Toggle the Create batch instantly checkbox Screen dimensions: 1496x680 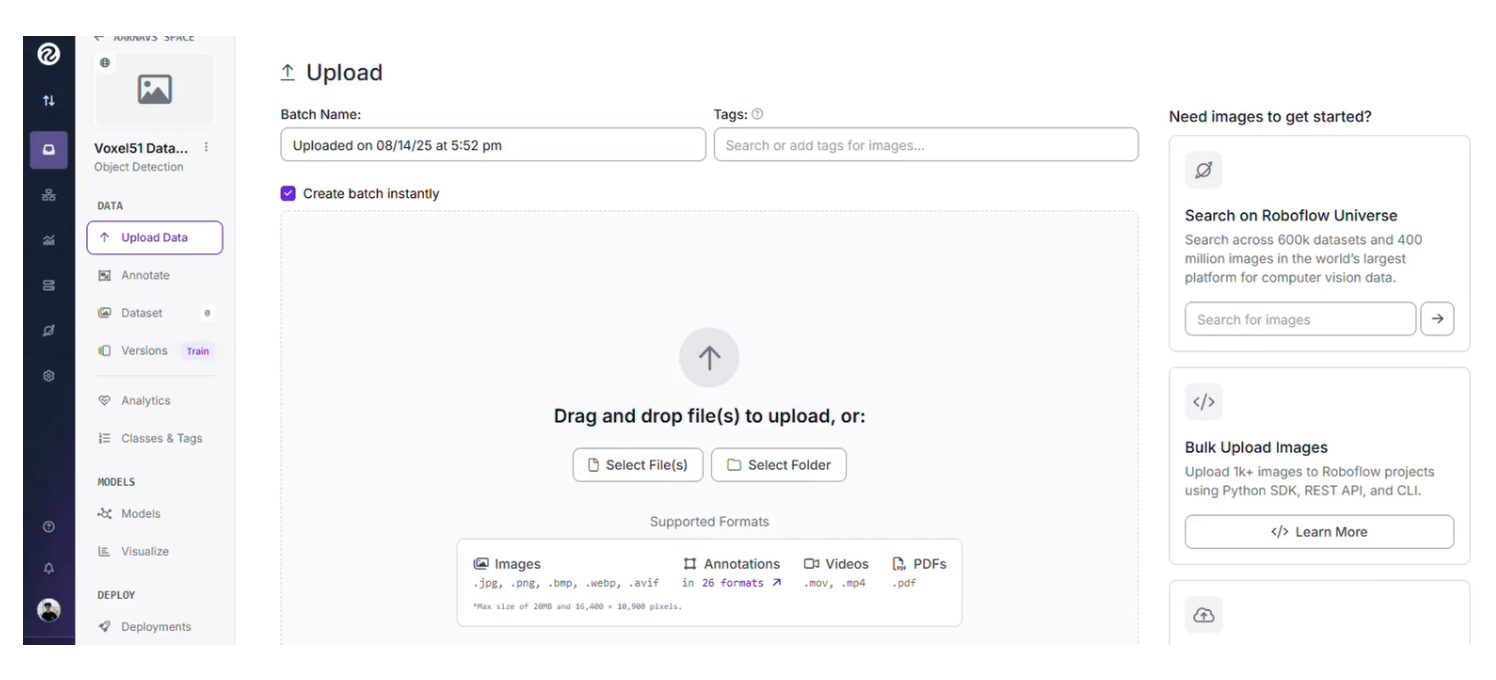click(x=288, y=194)
